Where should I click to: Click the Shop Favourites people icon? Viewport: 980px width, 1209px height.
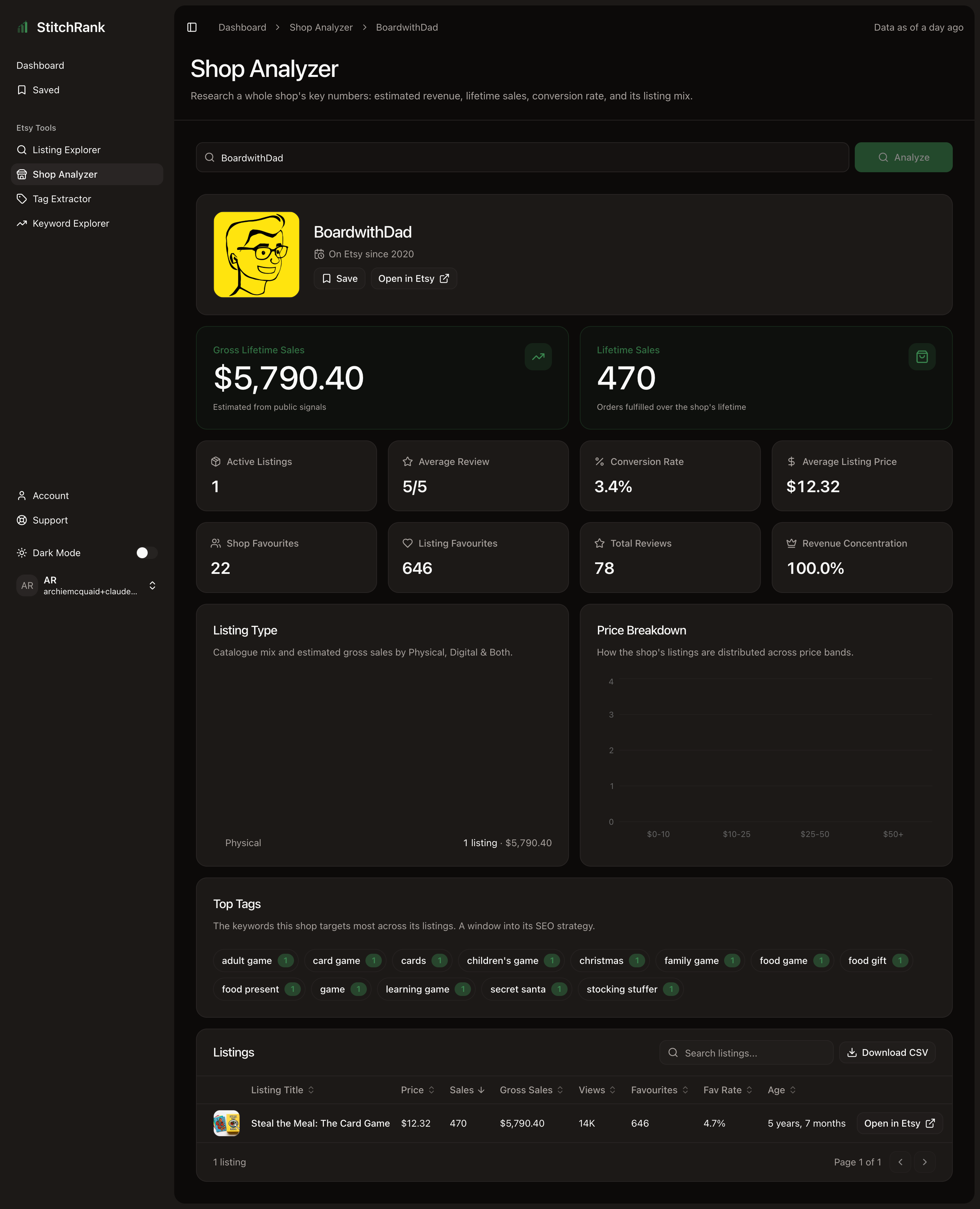[216, 543]
